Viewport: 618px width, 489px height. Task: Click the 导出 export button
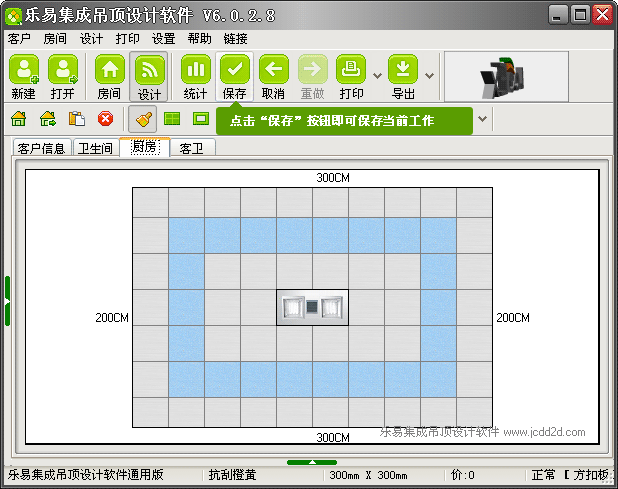click(403, 76)
